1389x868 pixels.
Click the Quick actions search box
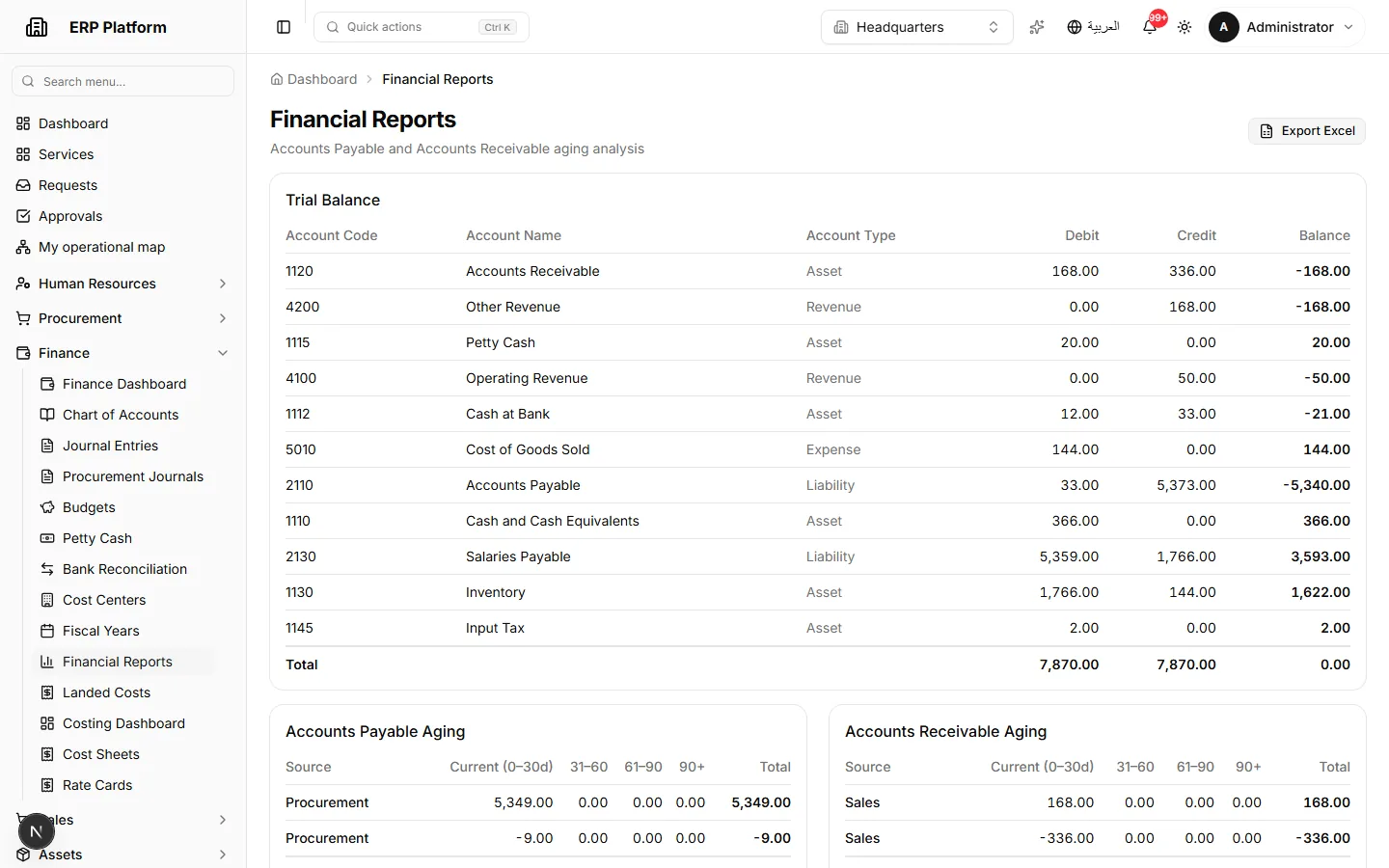[x=422, y=27]
